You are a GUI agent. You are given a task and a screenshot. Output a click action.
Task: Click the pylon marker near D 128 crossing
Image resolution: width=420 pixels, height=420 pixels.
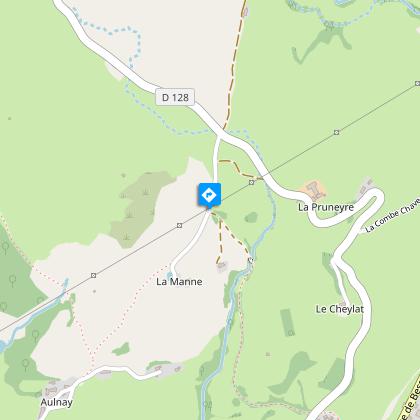coord(252,182)
